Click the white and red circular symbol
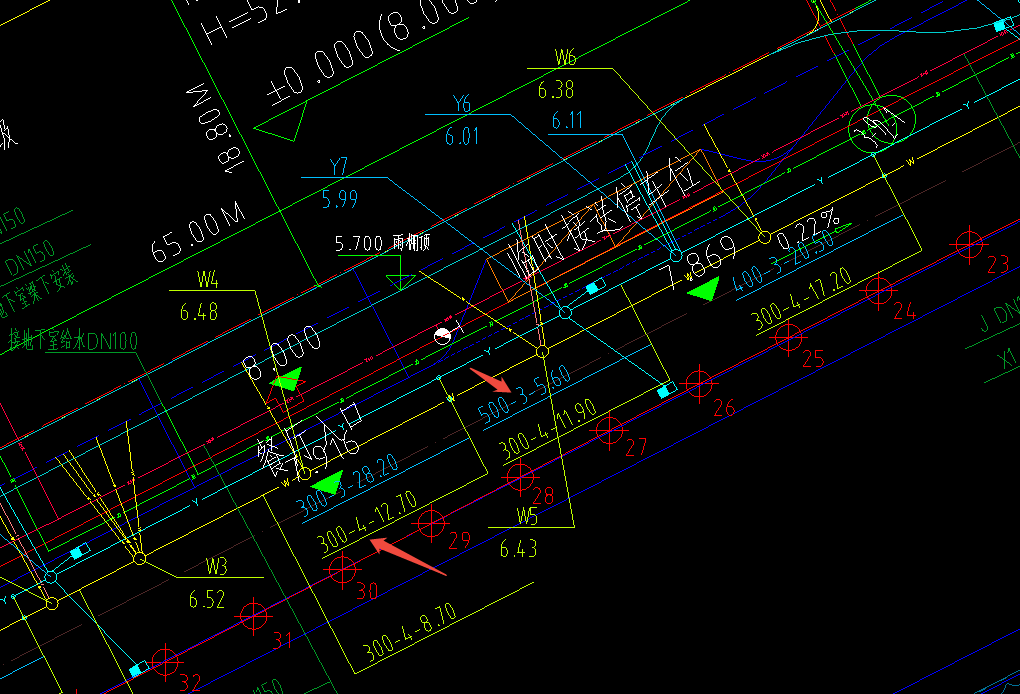Screen dimensions: 1020x694 (x=442, y=336)
